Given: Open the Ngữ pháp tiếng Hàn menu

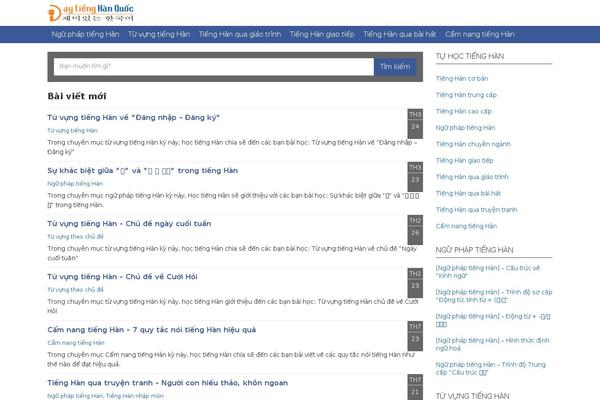Looking at the screenshot, I should [85, 34].
